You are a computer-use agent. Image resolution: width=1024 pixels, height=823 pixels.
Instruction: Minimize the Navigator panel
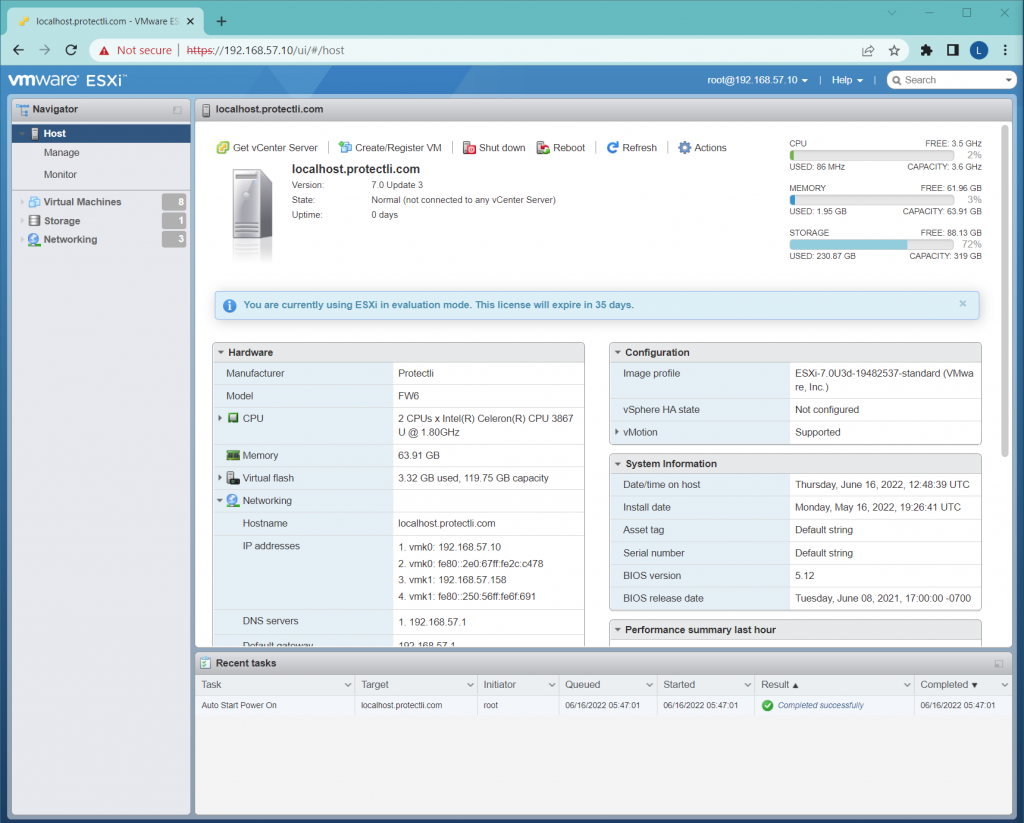[x=177, y=110]
